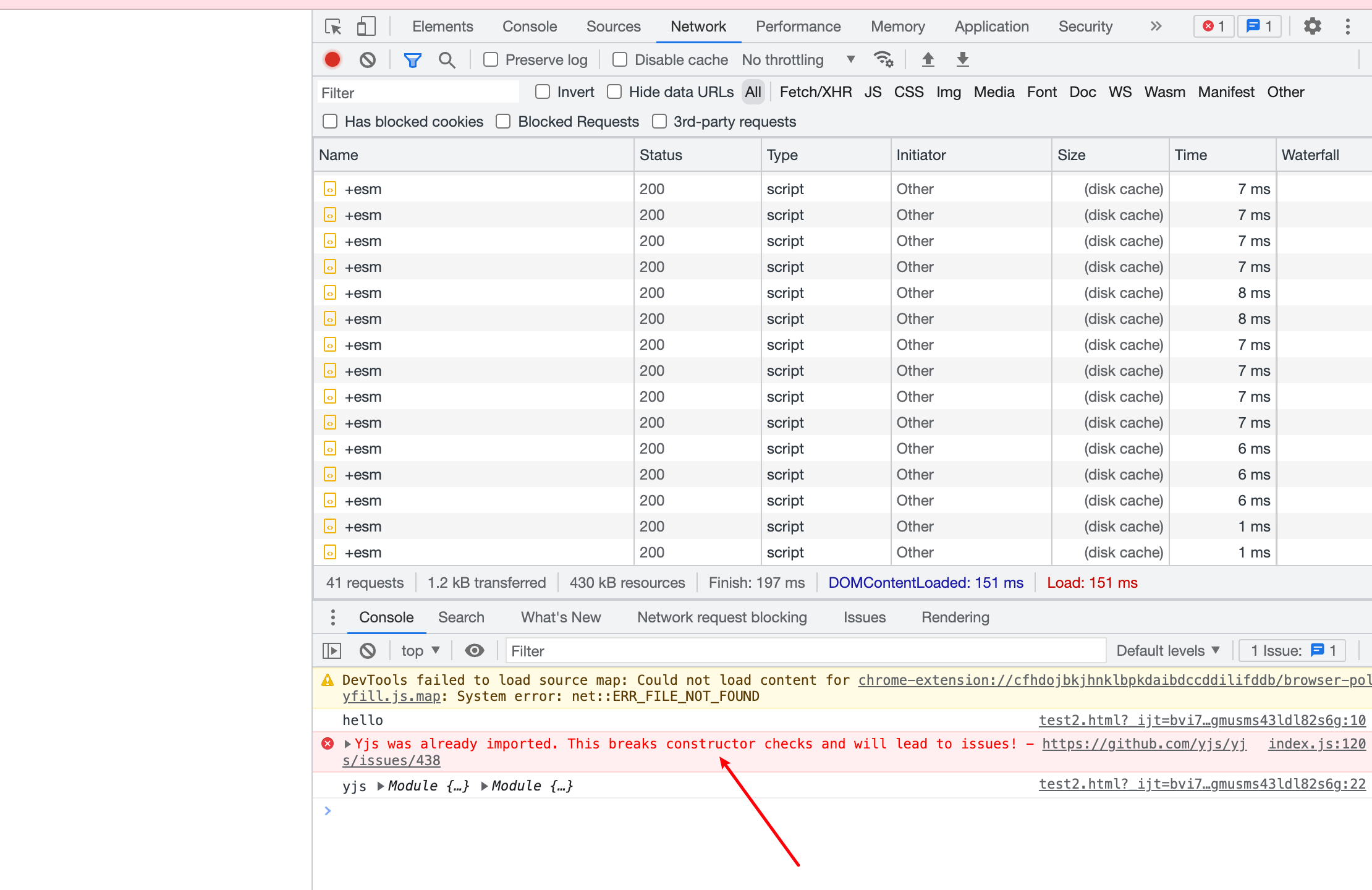Toggle the device toolbar icon

pyautogui.click(x=366, y=27)
